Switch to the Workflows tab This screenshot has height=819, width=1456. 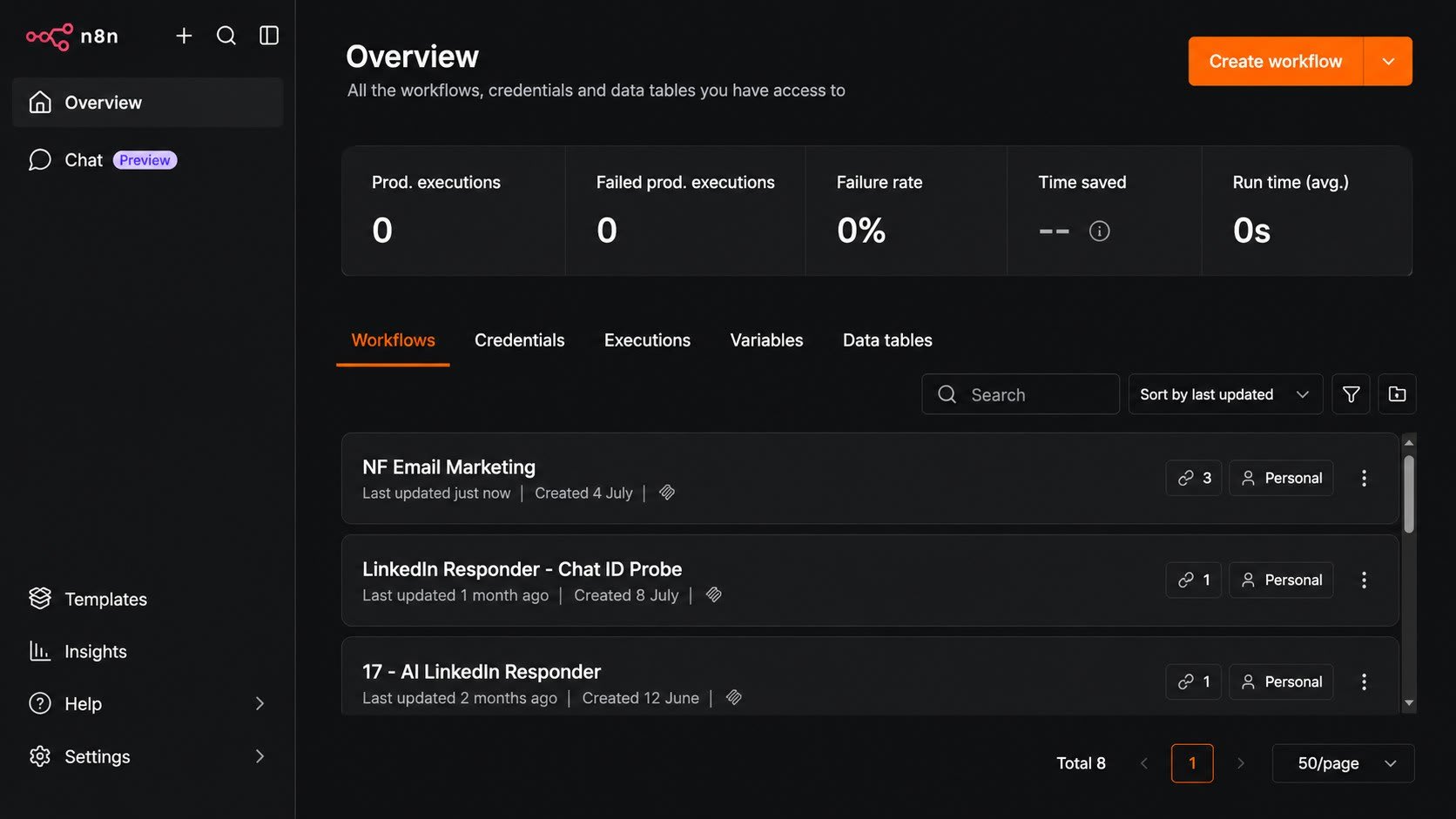click(393, 340)
